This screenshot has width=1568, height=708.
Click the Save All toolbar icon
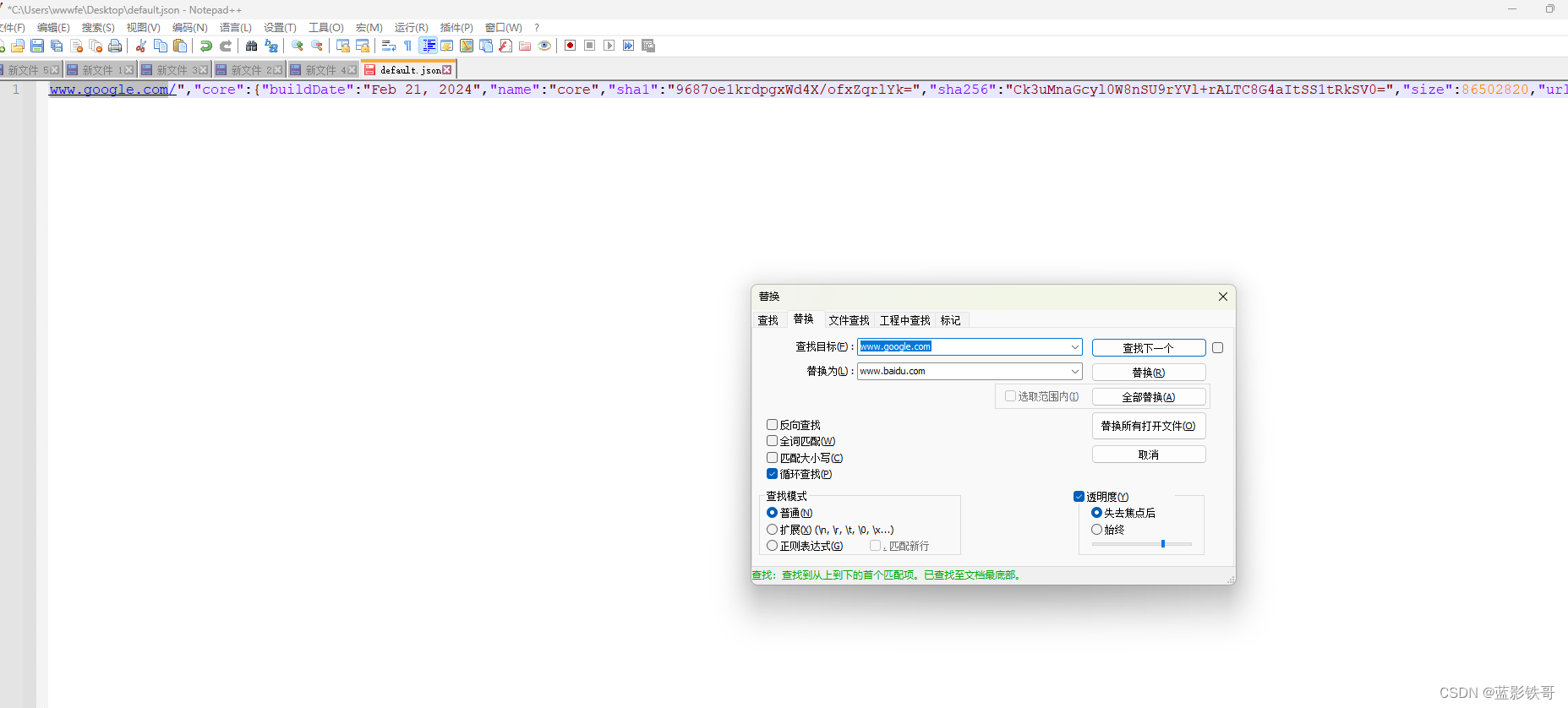pos(57,46)
